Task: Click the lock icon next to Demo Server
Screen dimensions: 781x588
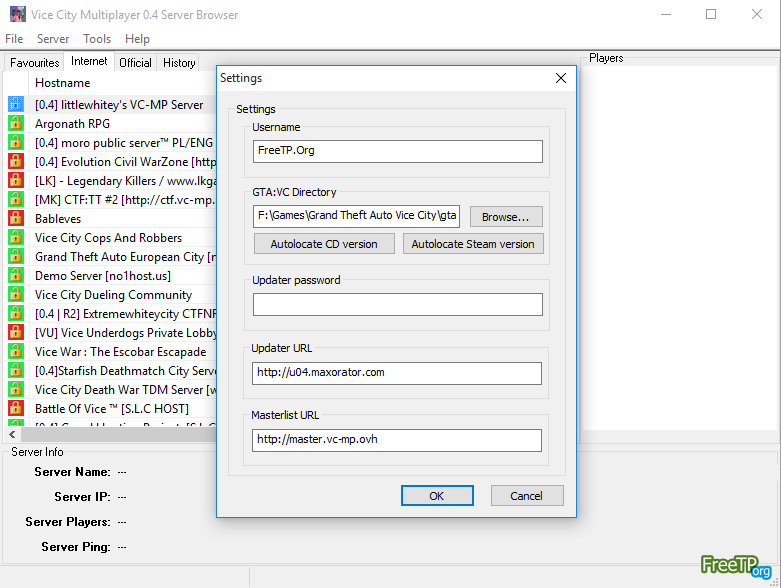Action: point(15,275)
